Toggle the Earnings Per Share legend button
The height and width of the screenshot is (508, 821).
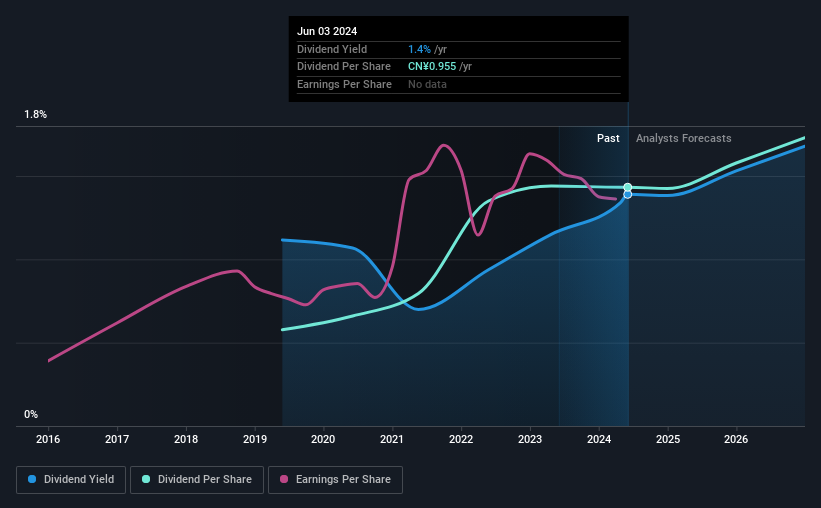335,480
